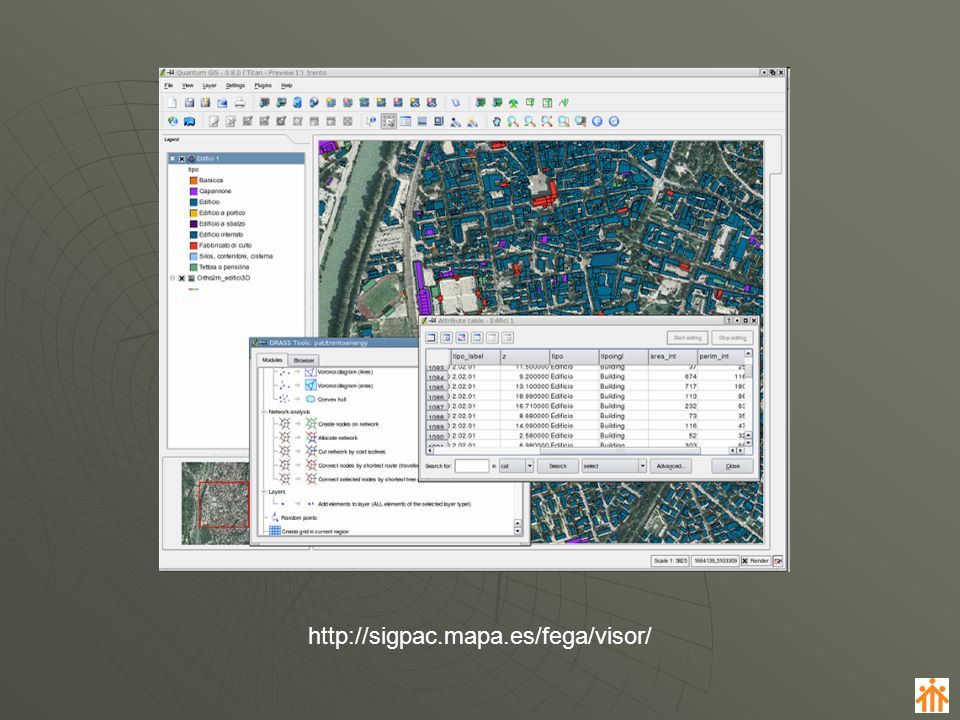Collapse the Layers group in GRASS Tools

pyautogui.click(x=264, y=492)
